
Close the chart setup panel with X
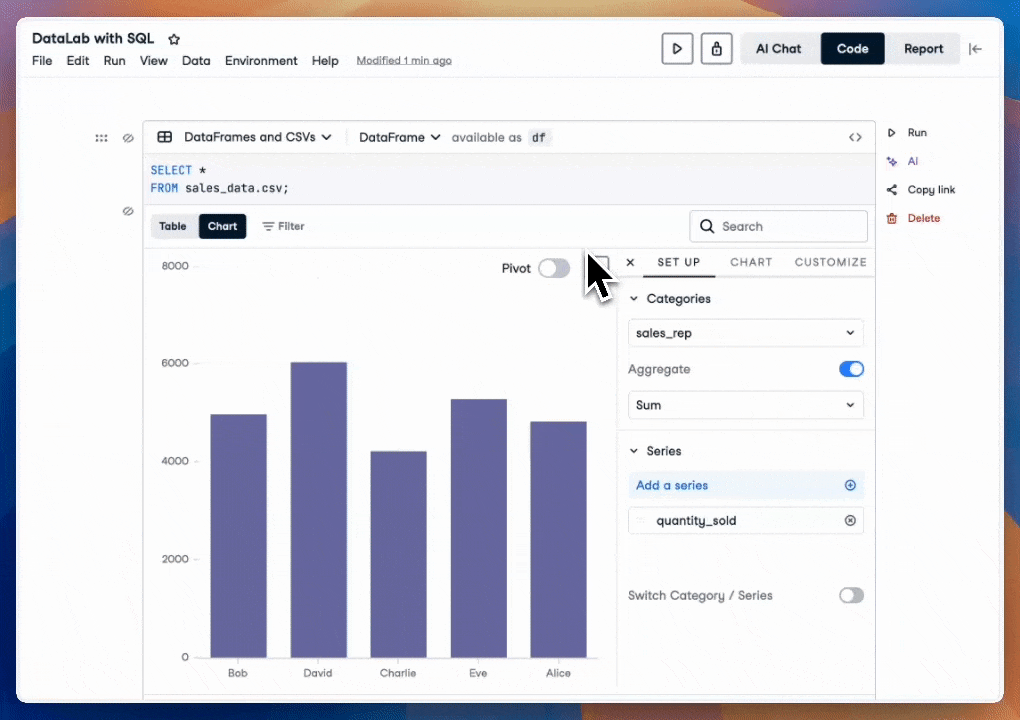630,262
